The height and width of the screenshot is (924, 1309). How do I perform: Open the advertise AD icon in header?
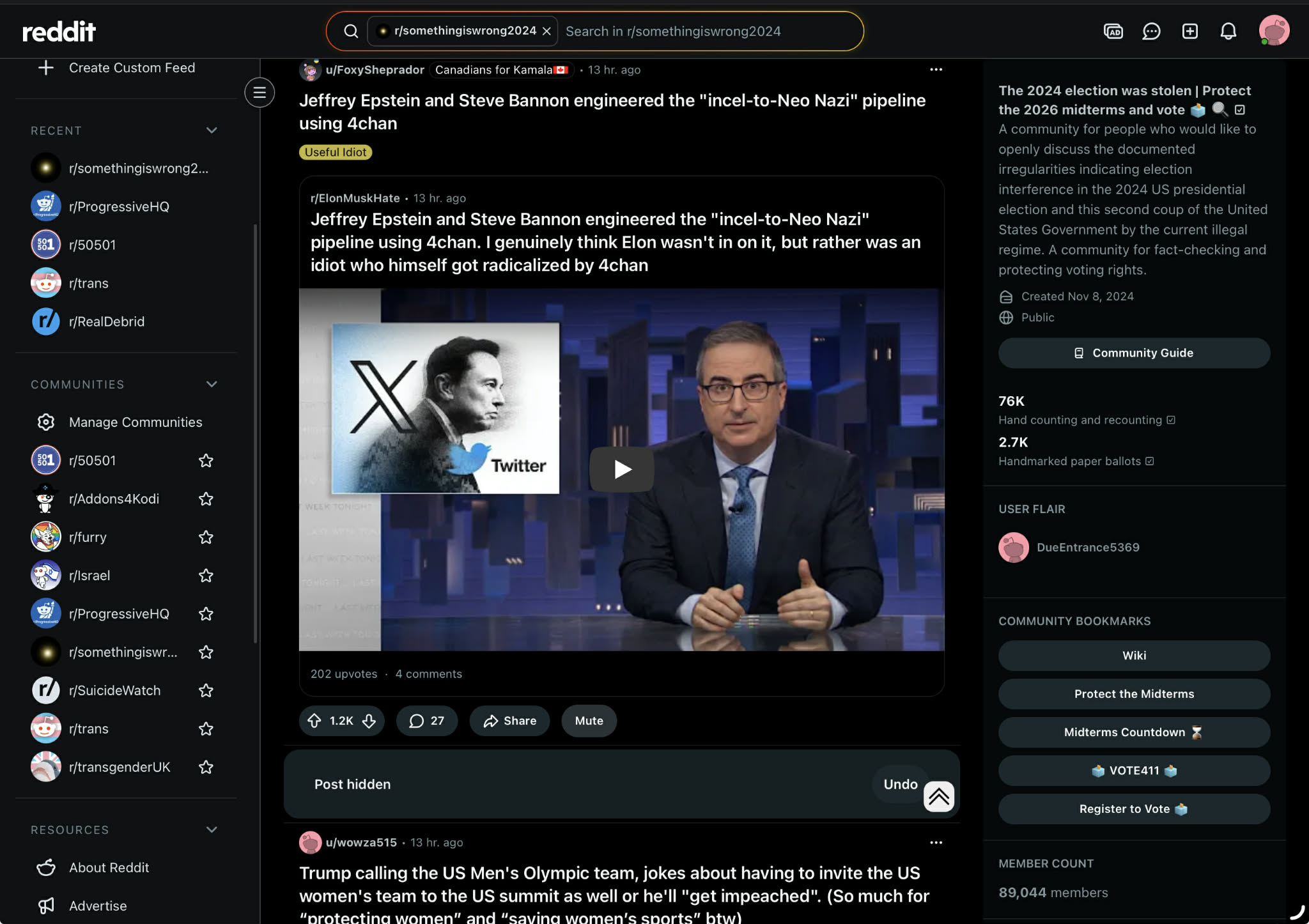(1113, 31)
